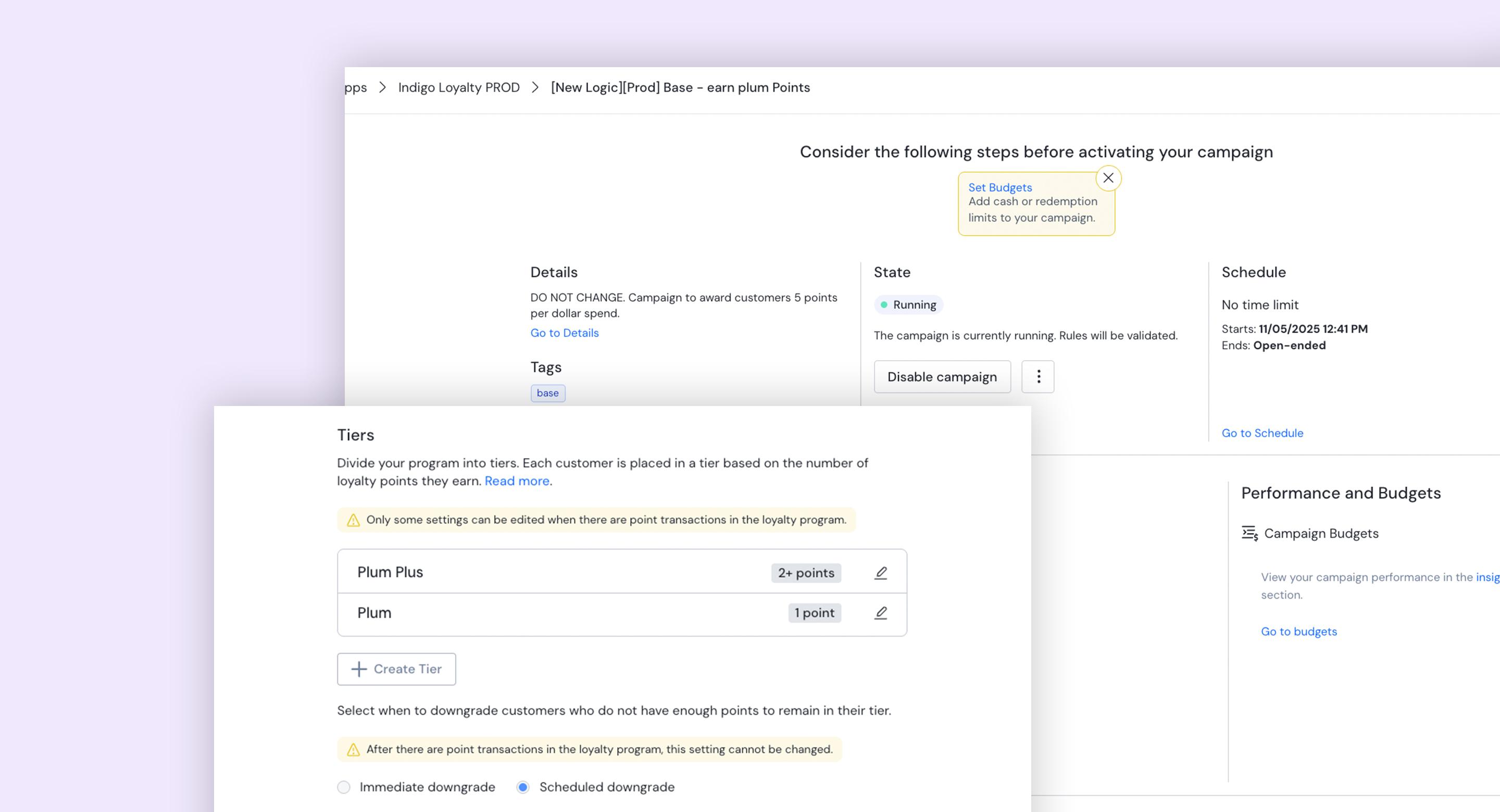The image size is (1500, 812).
Task: Follow the Go to Schedule link
Action: coord(1262,433)
